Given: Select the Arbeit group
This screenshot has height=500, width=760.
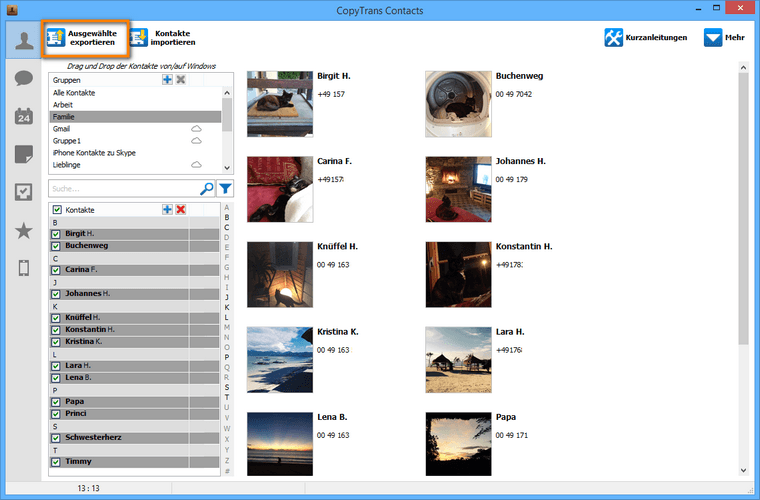Looking at the screenshot, I should [63, 104].
